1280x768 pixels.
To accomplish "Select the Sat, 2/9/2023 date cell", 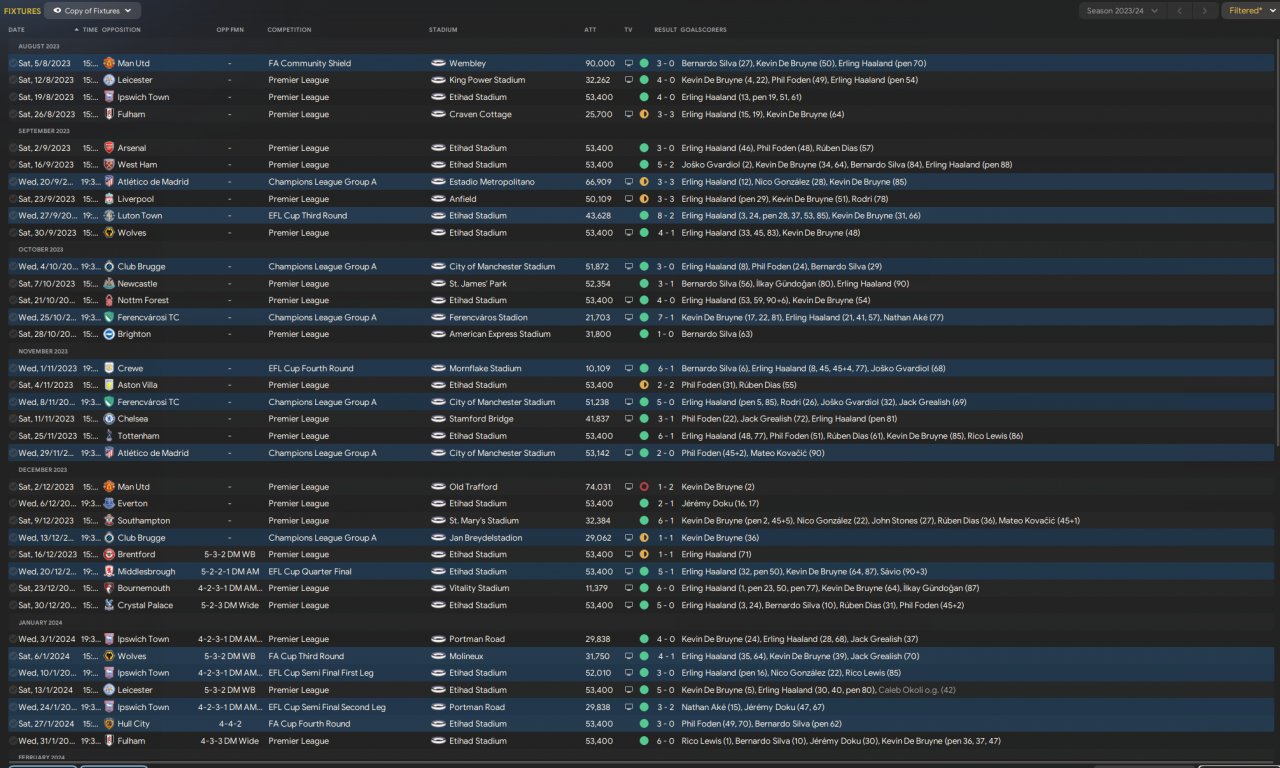I will pyautogui.click(x=44, y=148).
